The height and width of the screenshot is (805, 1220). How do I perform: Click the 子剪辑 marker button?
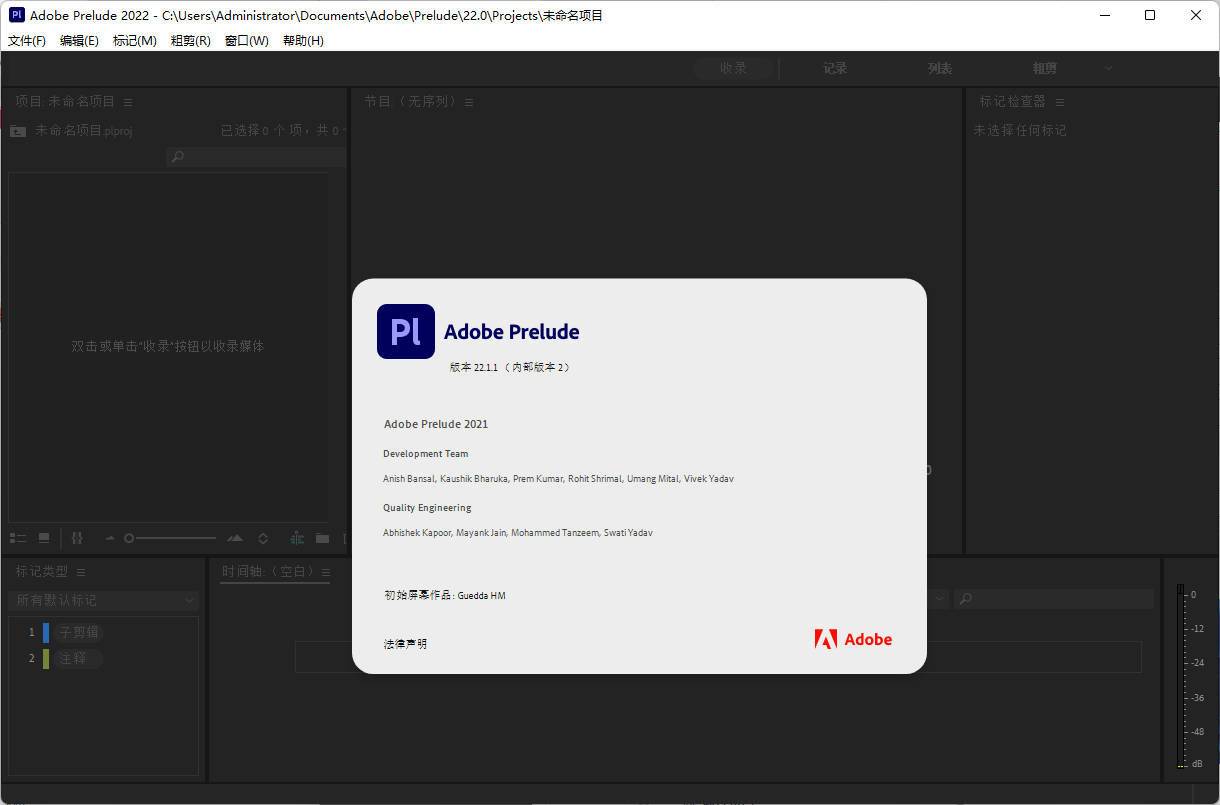pyautogui.click(x=78, y=632)
